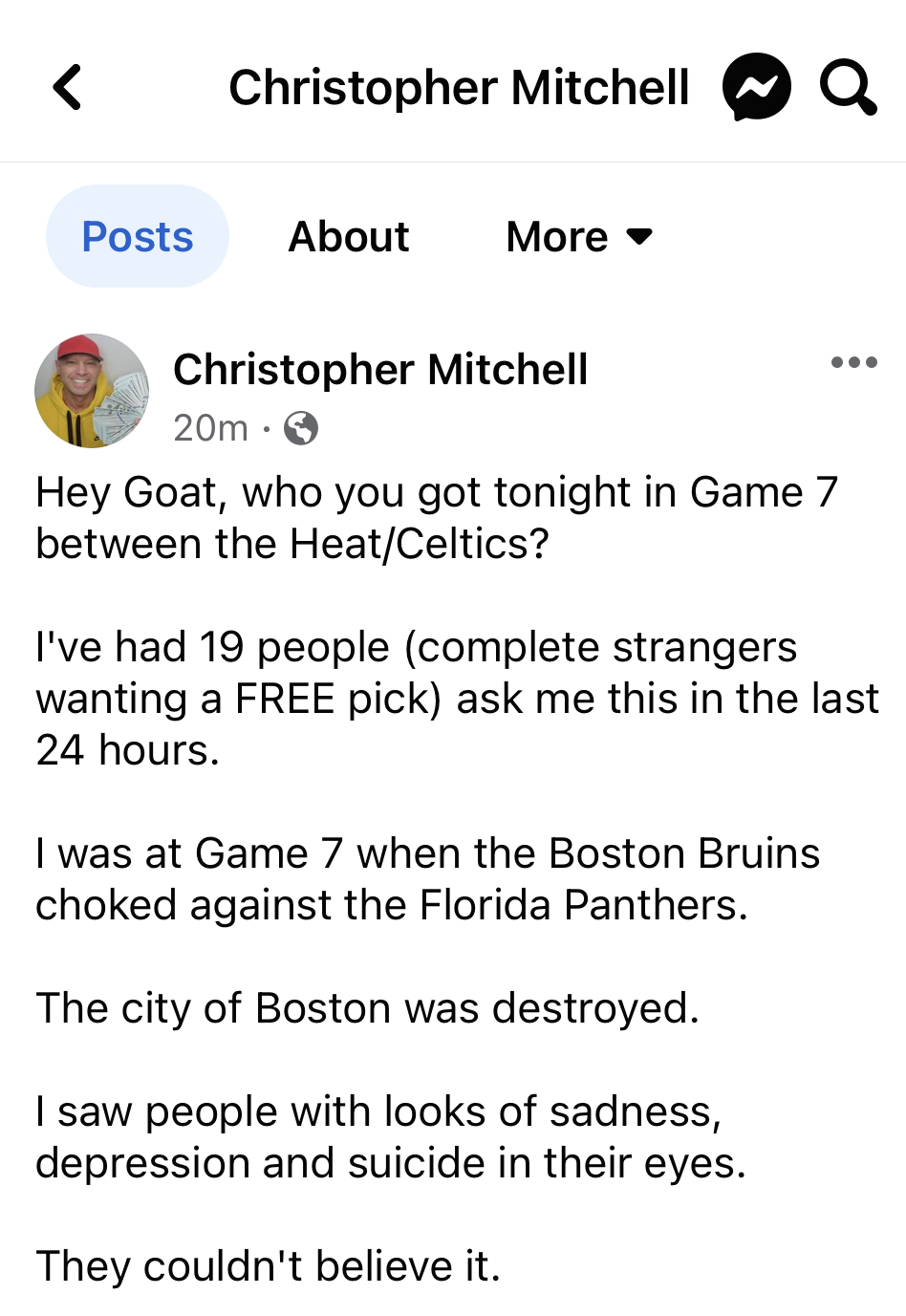Tap the 'looks of sadness' paragraph
The width and height of the screenshot is (906, 1316).
391,1137
